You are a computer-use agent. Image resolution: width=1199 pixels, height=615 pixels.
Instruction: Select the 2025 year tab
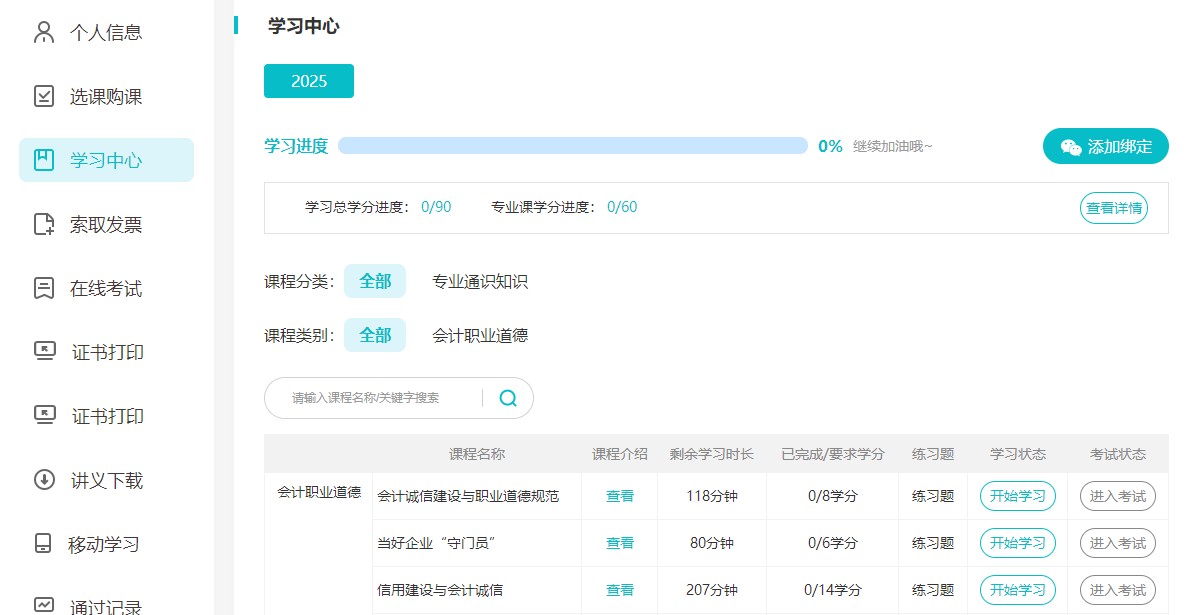(x=309, y=81)
